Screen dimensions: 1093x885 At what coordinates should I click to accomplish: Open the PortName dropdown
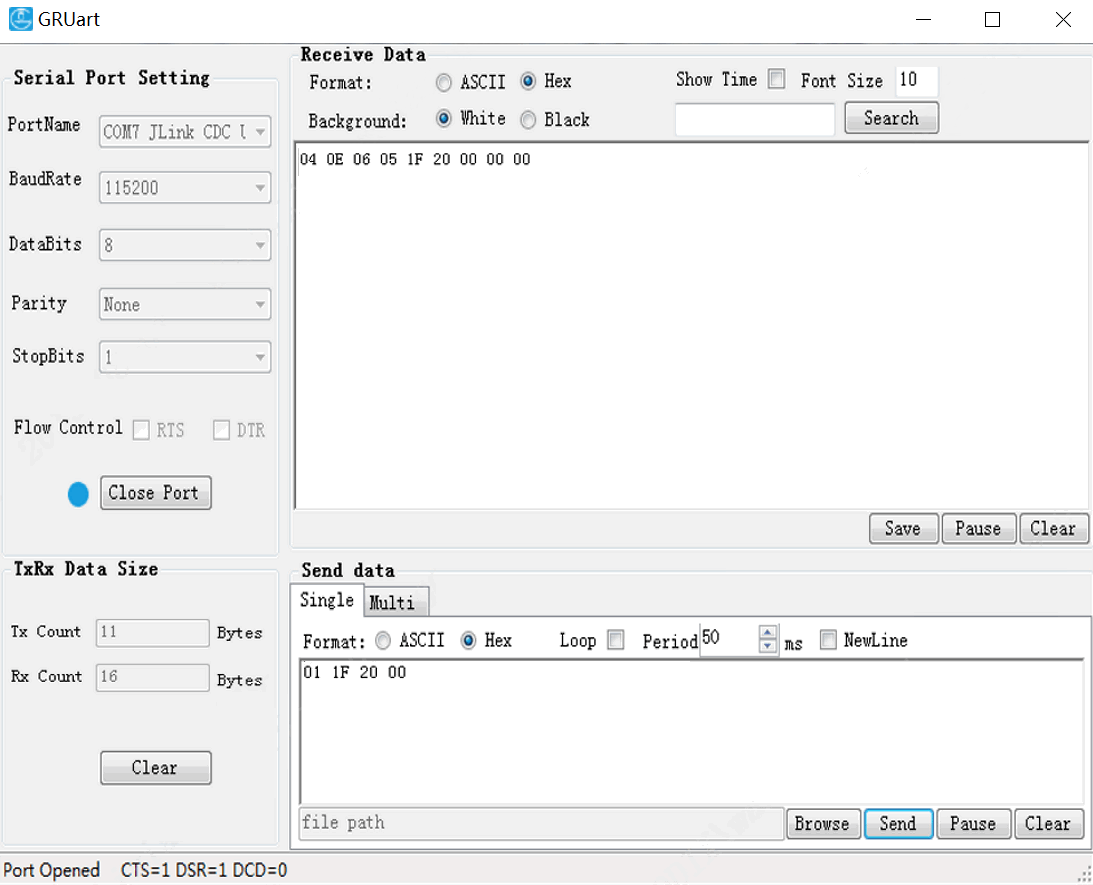coord(185,132)
